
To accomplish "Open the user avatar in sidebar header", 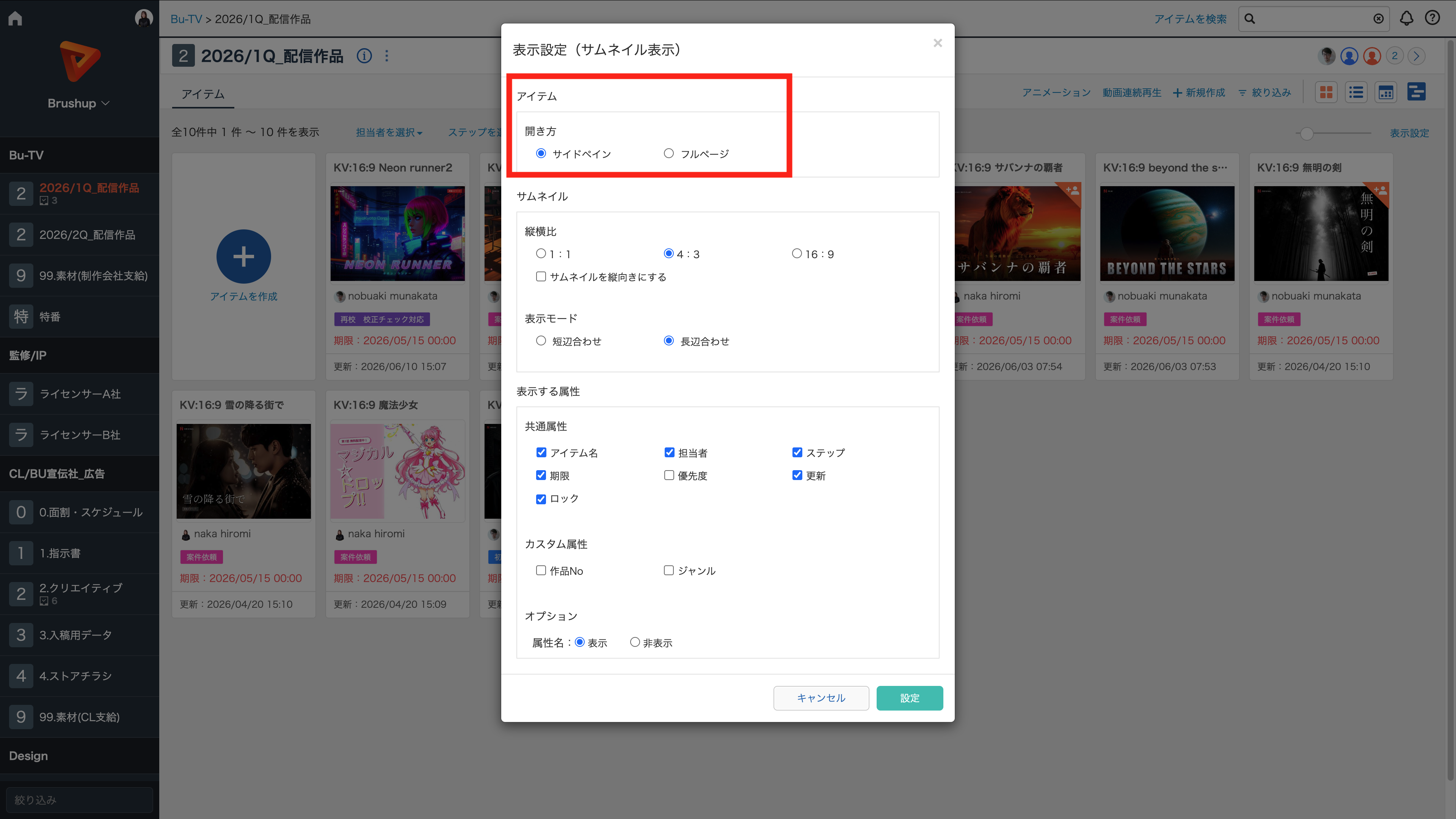I will click(x=144, y=18).
